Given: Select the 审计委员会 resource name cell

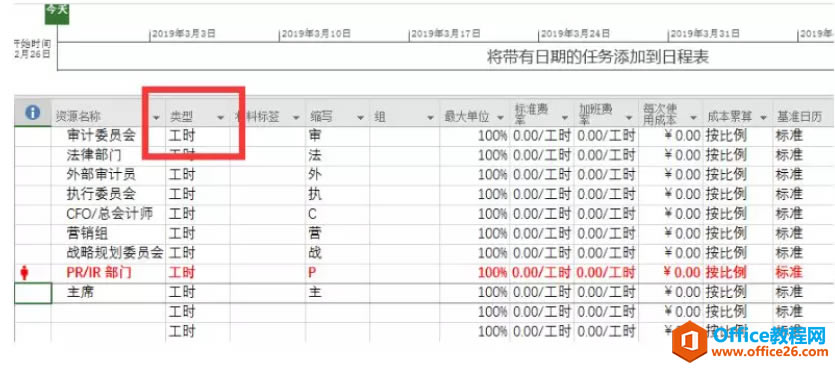Looking at the screenshot, I should 108,136.
